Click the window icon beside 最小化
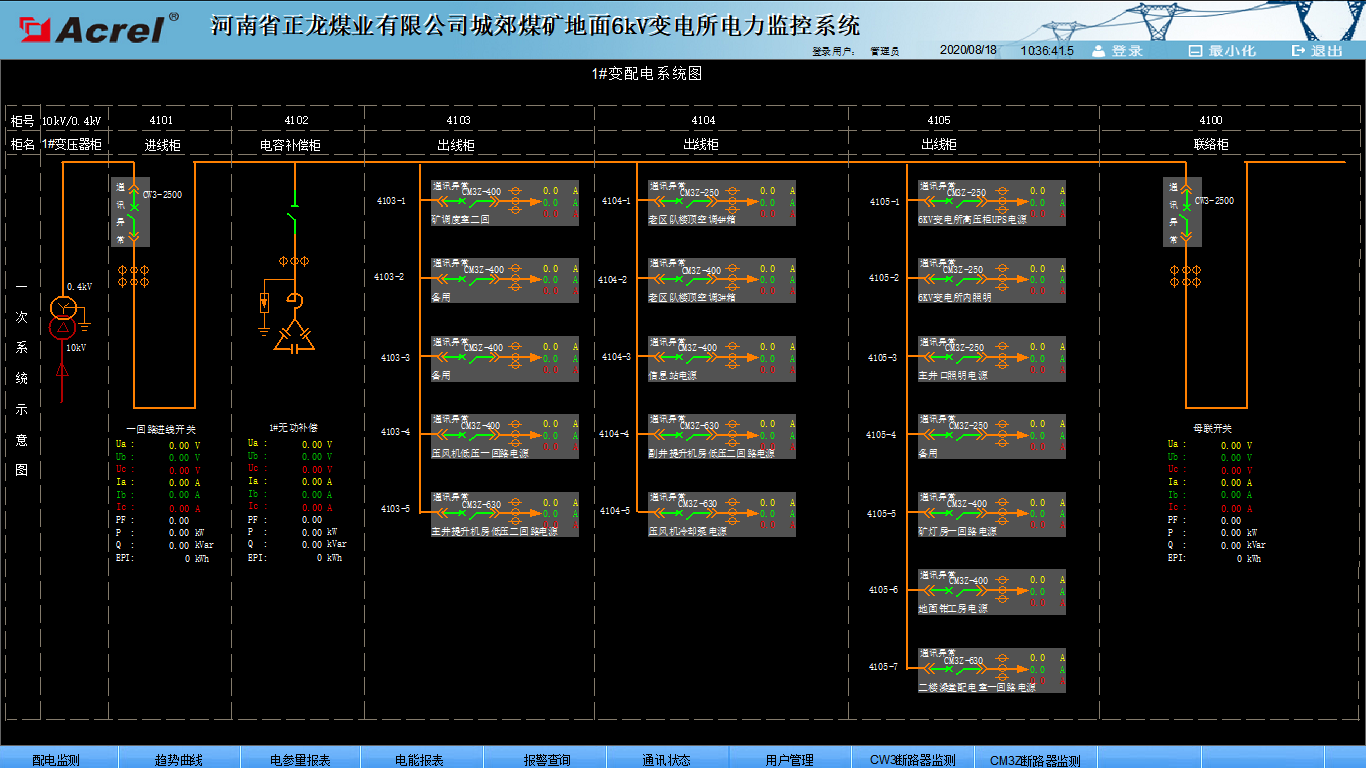1366x768 pixels. point(1195,51)
